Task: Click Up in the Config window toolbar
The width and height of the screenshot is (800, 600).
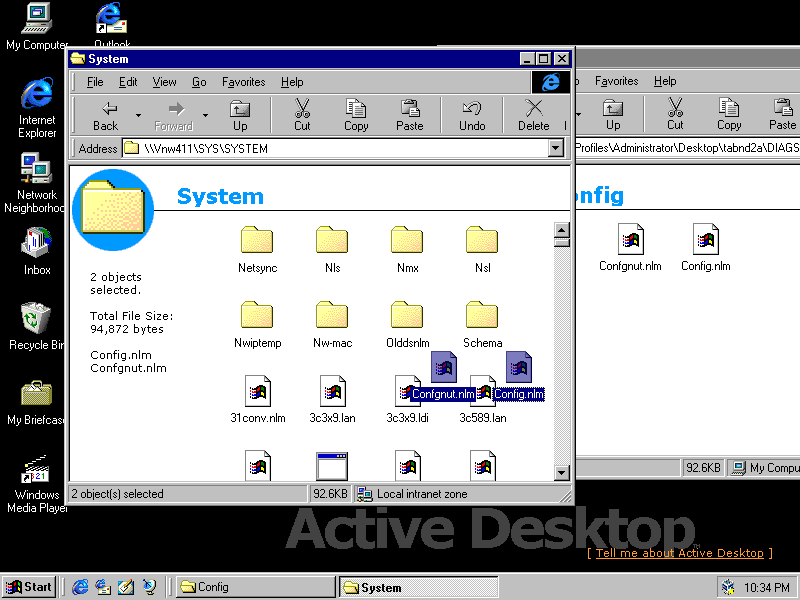Action: [613, 115]
